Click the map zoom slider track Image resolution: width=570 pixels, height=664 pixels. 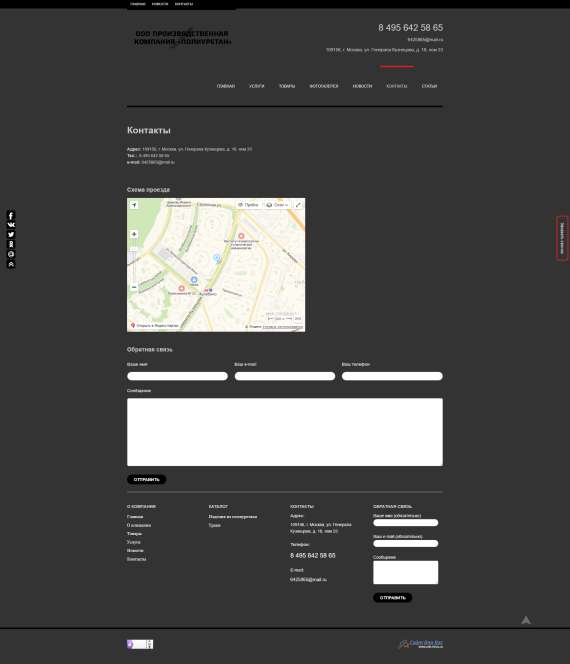tap(134, 261)
